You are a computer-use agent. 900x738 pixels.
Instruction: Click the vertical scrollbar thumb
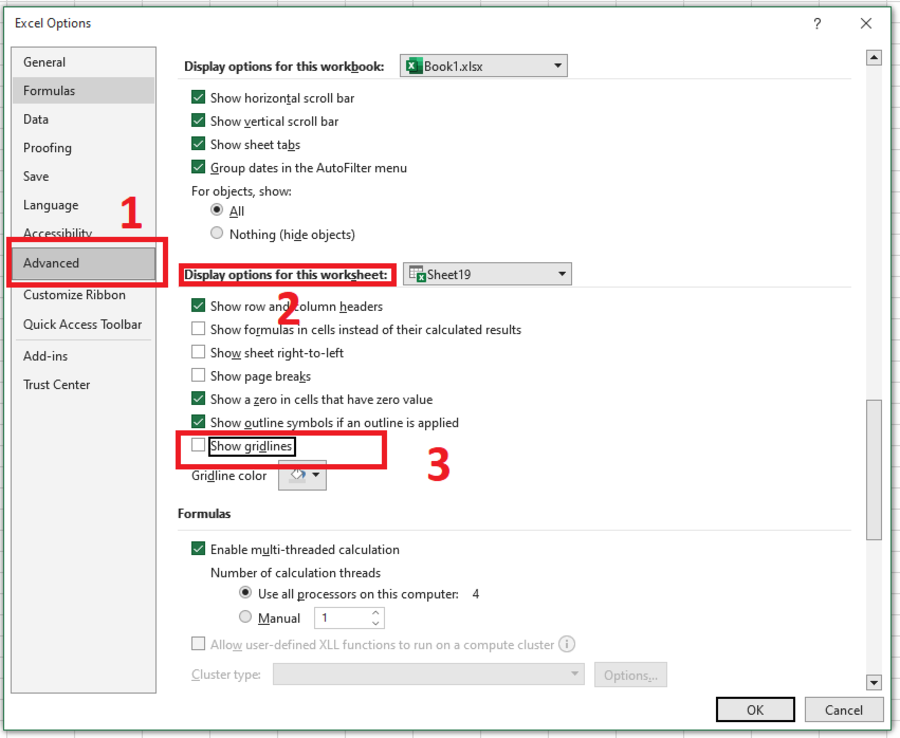[874, 469]
